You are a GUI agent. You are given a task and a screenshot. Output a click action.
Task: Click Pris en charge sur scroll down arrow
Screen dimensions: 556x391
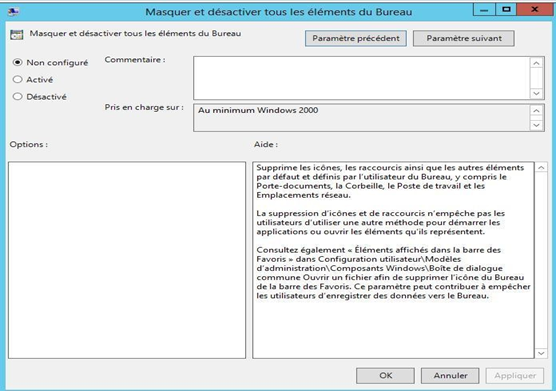click(536, 125)
